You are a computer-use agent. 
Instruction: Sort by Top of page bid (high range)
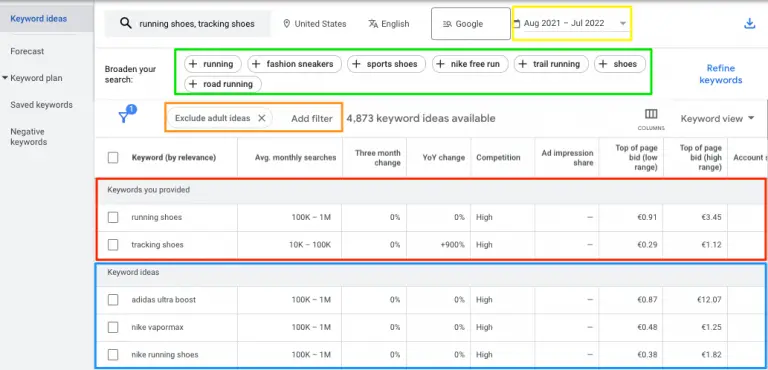tap(701, 158)
